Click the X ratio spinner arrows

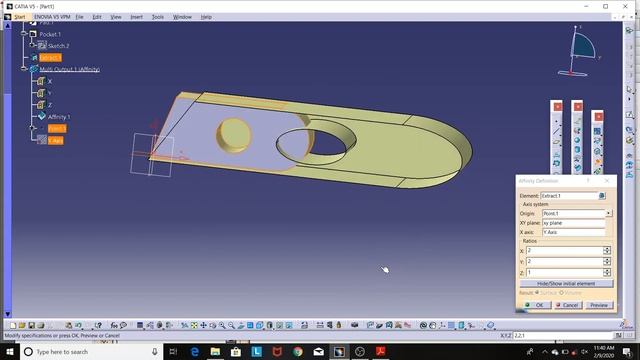(607, 250)
